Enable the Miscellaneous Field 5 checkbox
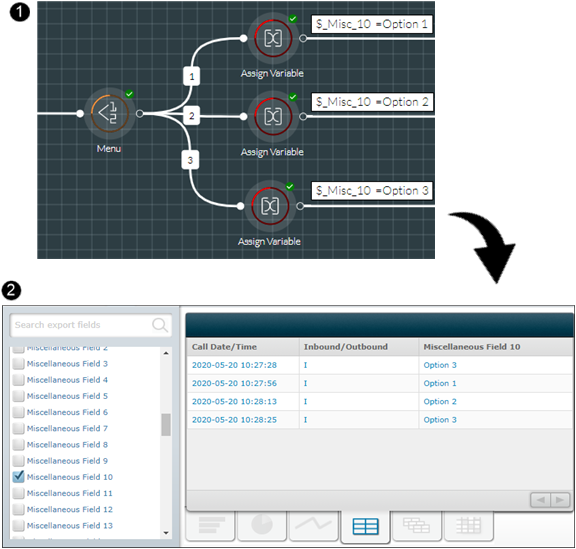 [18, 396]
